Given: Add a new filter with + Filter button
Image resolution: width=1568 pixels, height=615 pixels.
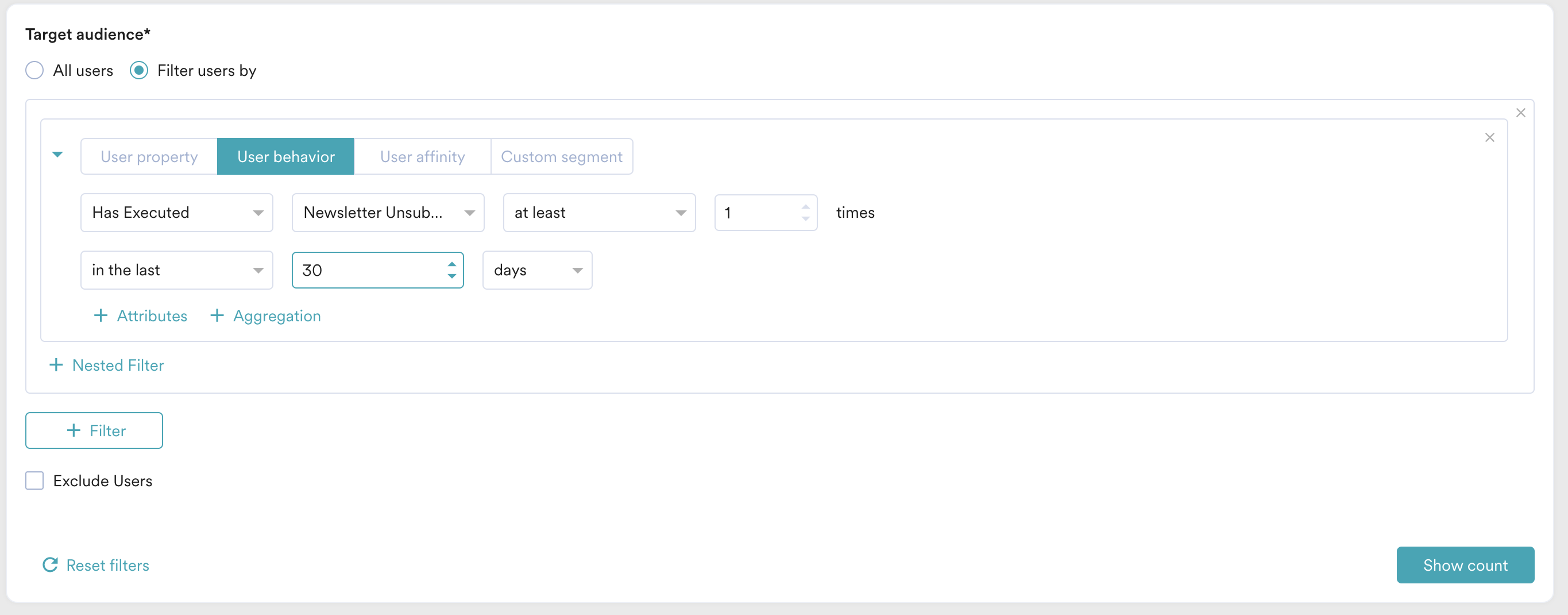Looking at the screenshot, I should pos(94,430).
